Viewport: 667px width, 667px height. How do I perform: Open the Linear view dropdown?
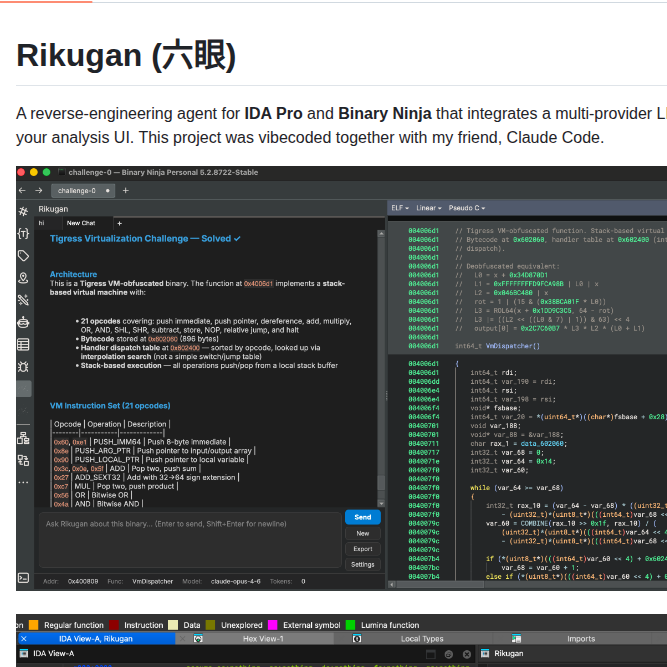[x=429, y=208]
